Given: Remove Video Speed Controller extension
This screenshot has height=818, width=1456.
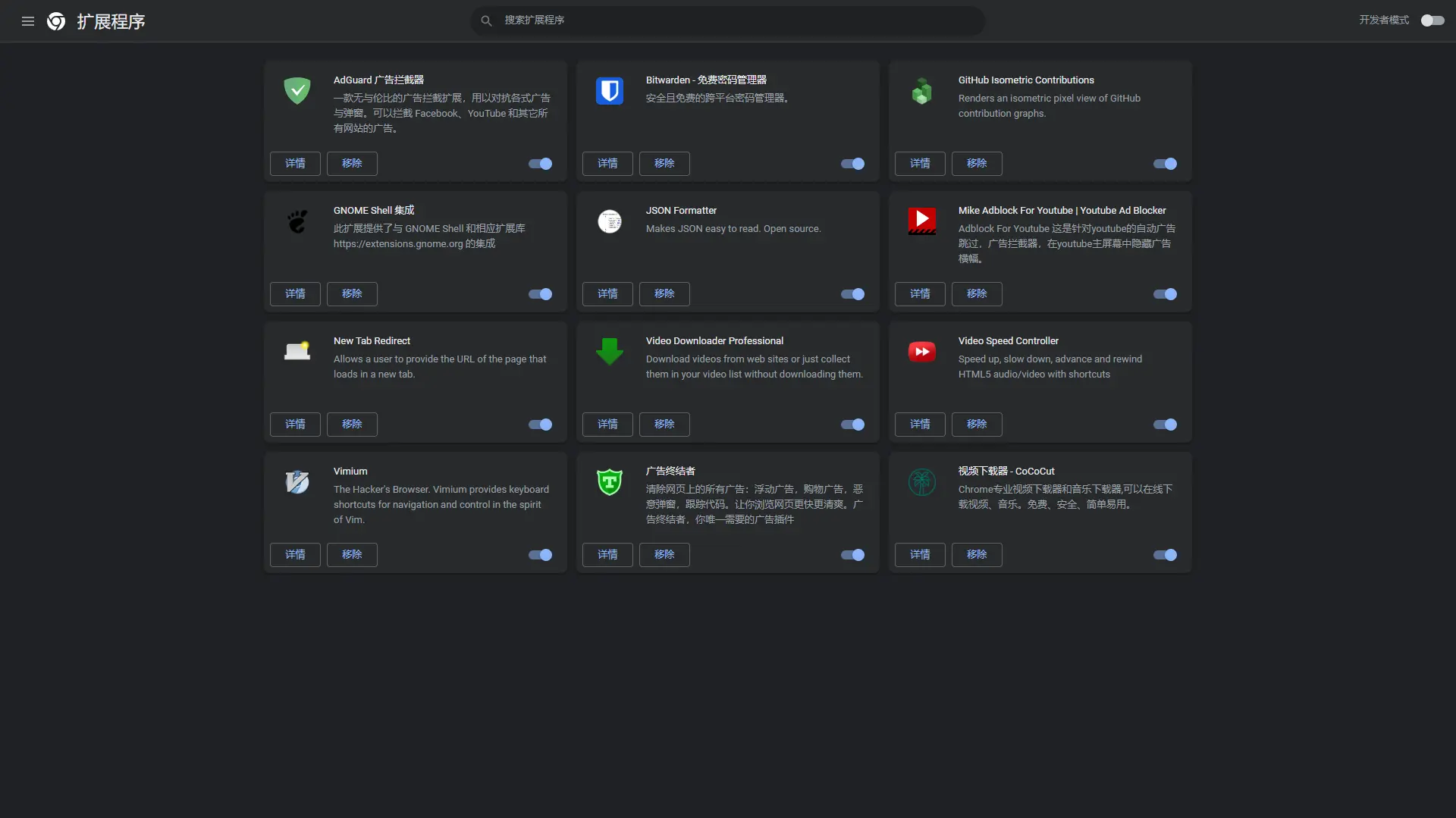Looking at the screenshot, I should [977, 425].
